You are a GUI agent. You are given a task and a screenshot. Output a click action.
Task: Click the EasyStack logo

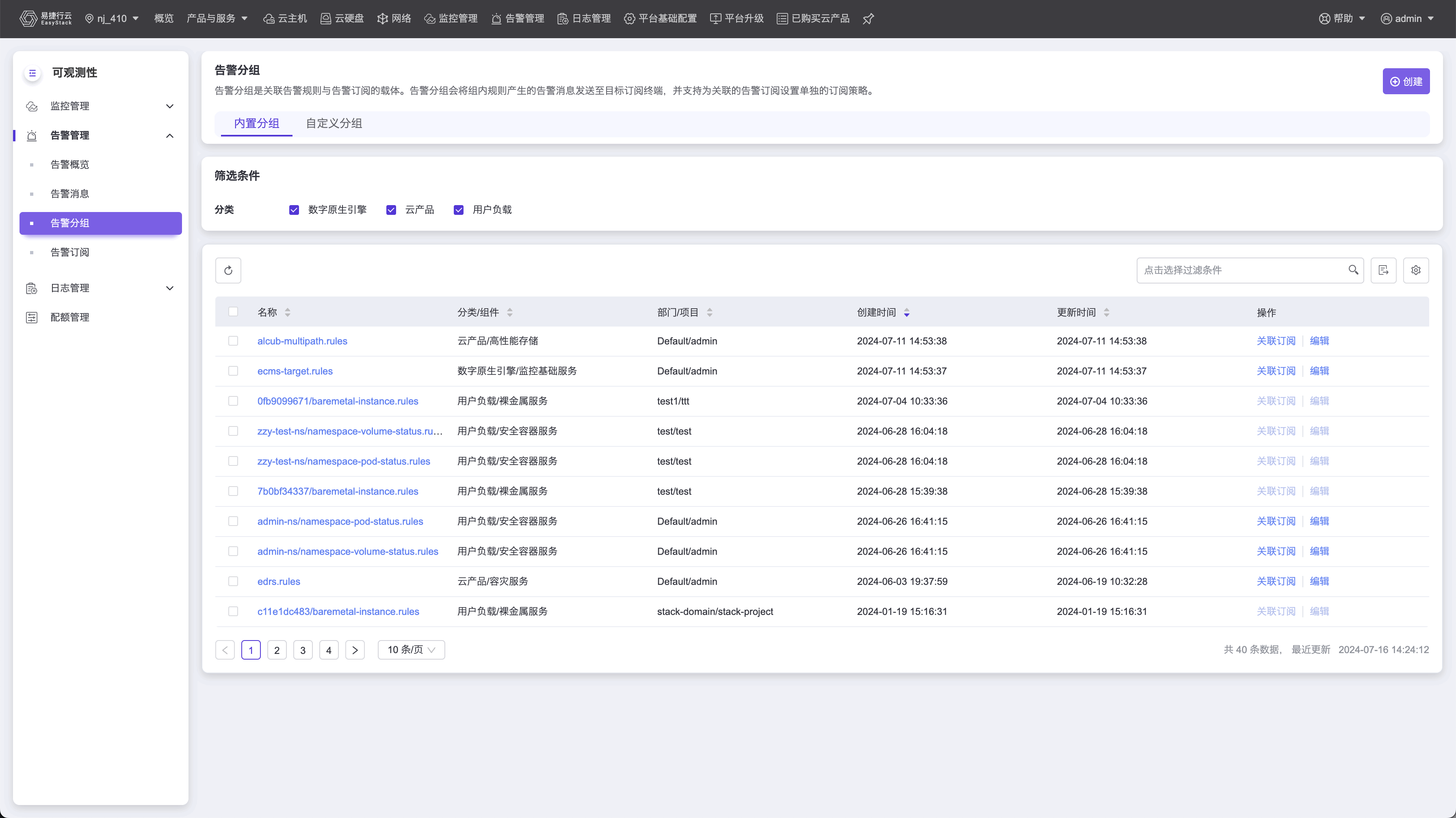click(x=45, y=19)
